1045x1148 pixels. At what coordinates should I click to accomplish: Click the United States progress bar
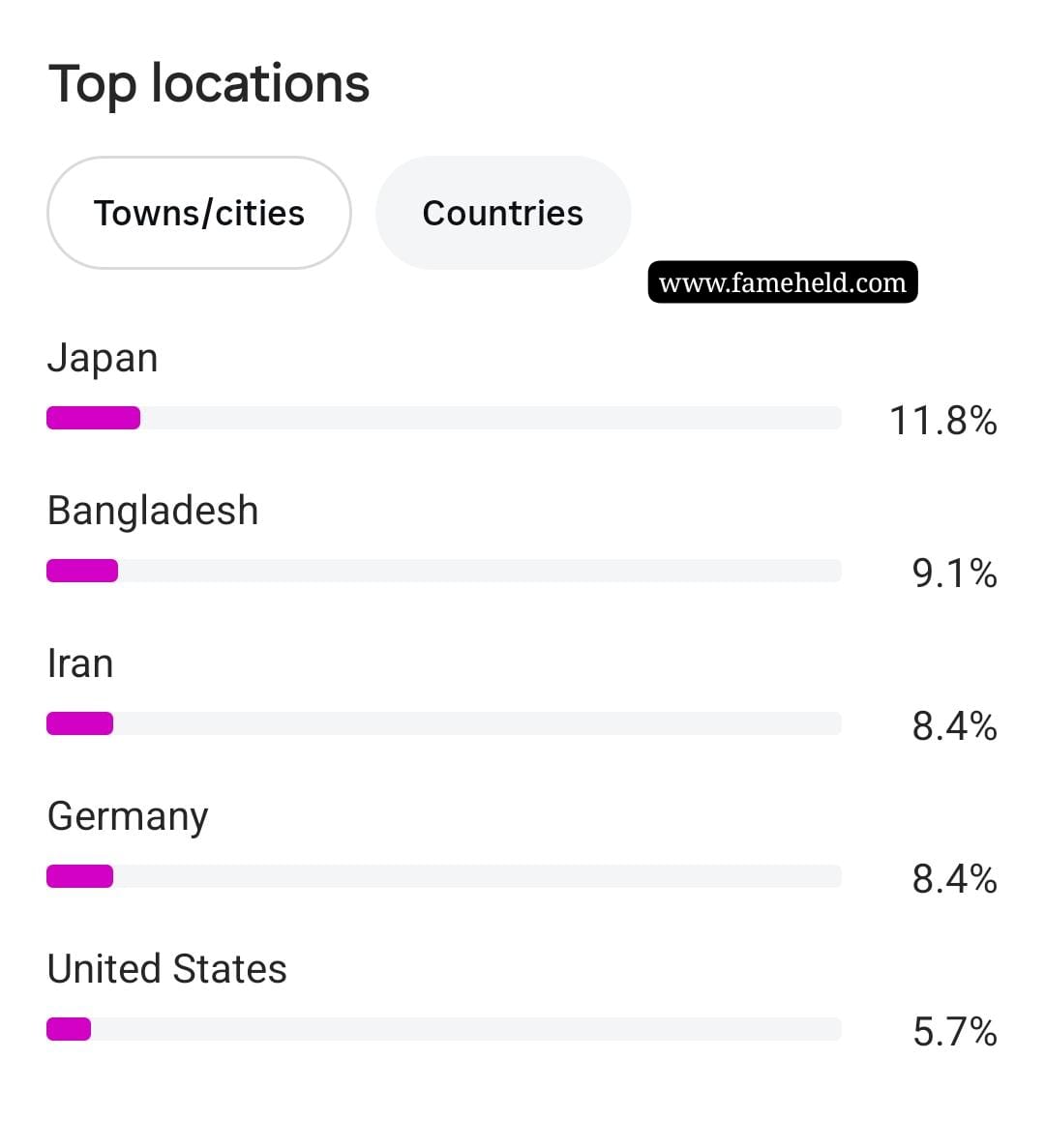click(x=444, y=1029)
